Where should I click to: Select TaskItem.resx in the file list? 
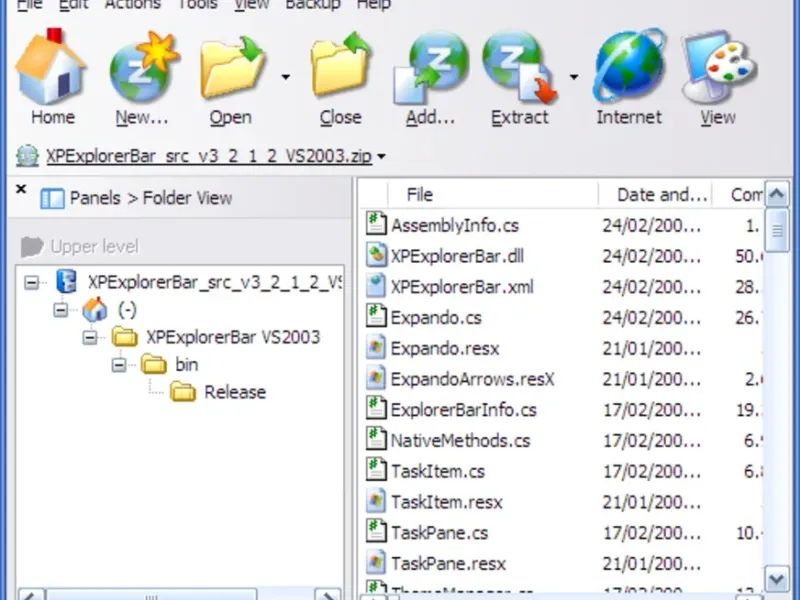(447, 502)
